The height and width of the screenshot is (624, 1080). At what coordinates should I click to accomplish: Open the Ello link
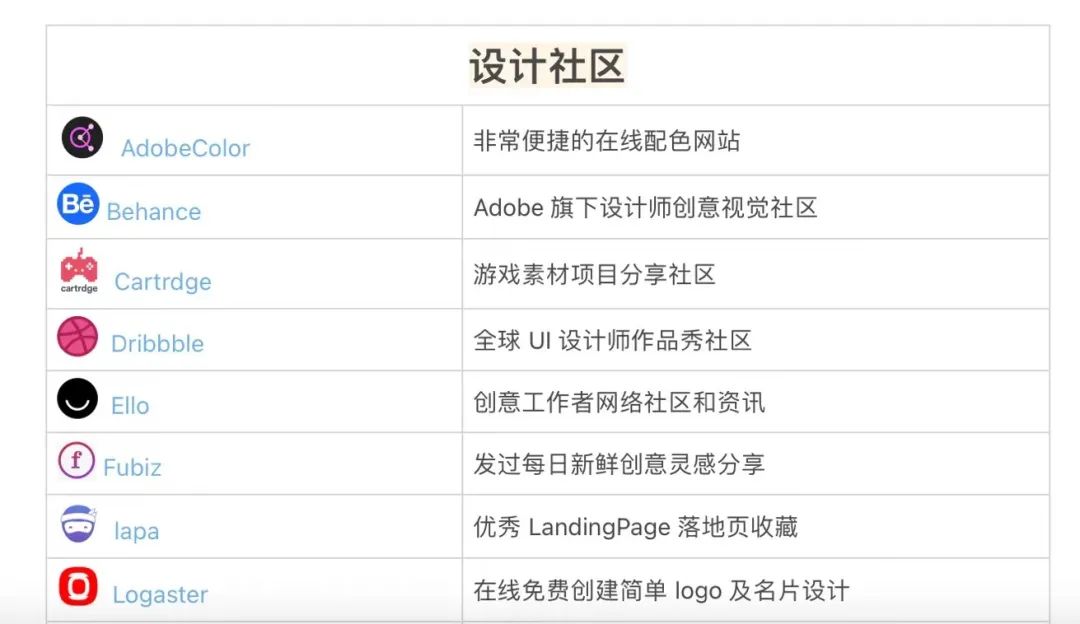(130, 406)
